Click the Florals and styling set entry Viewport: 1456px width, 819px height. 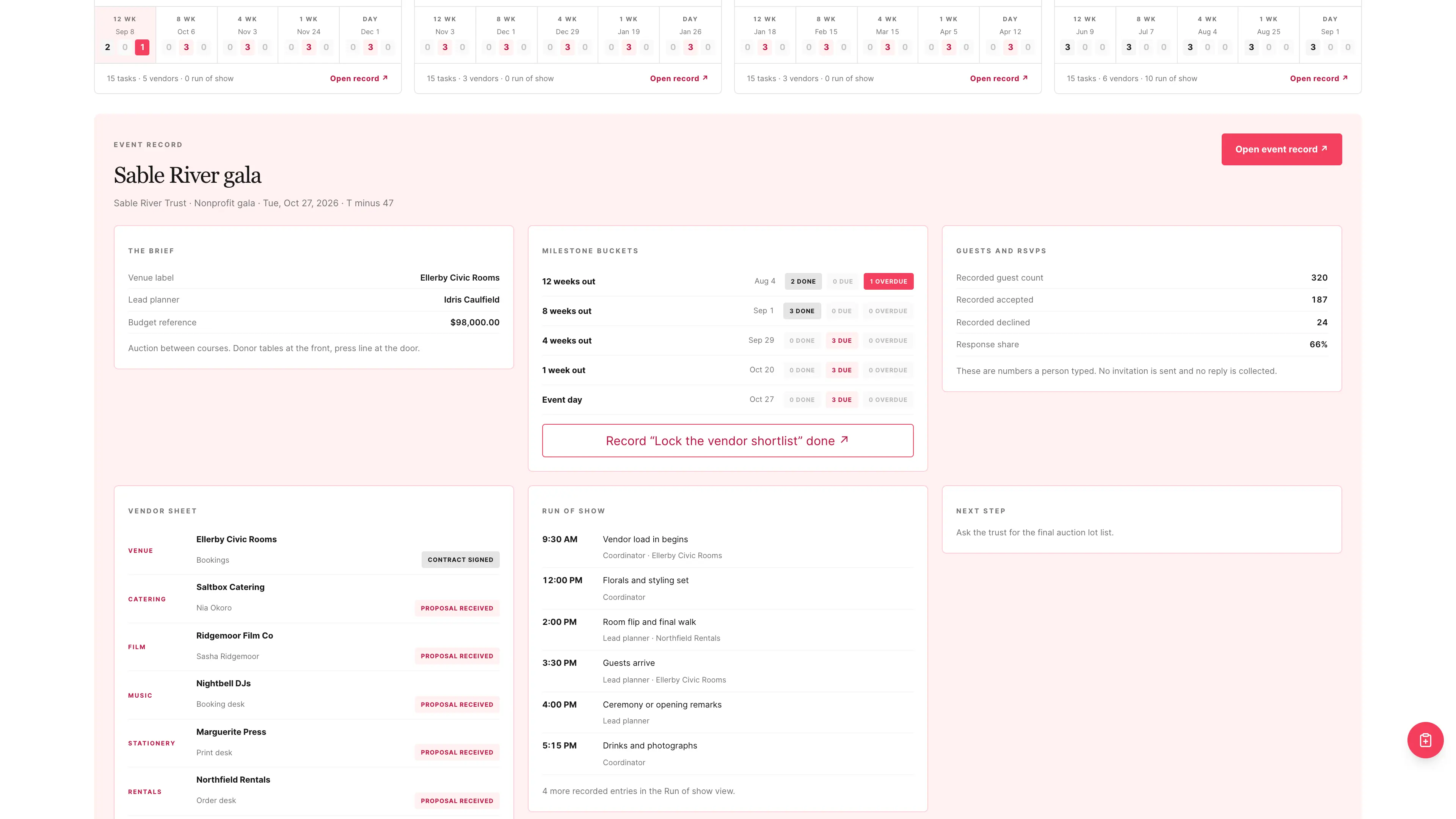coord(728,588)
